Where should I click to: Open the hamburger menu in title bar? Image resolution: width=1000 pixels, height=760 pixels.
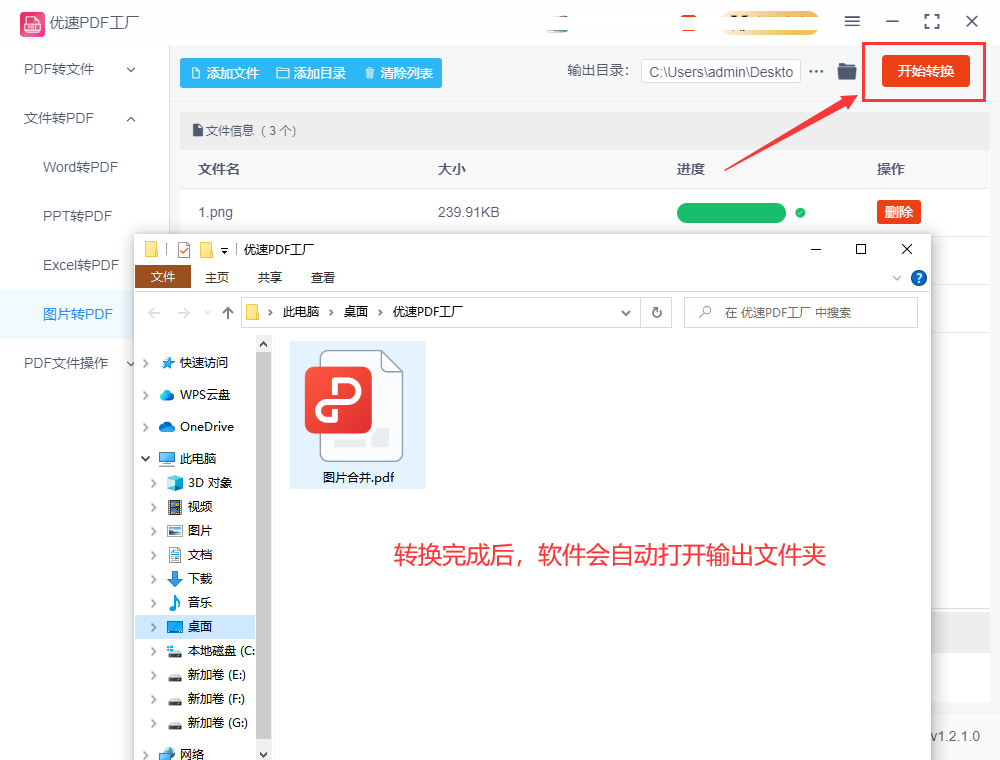tap(852, 22)
